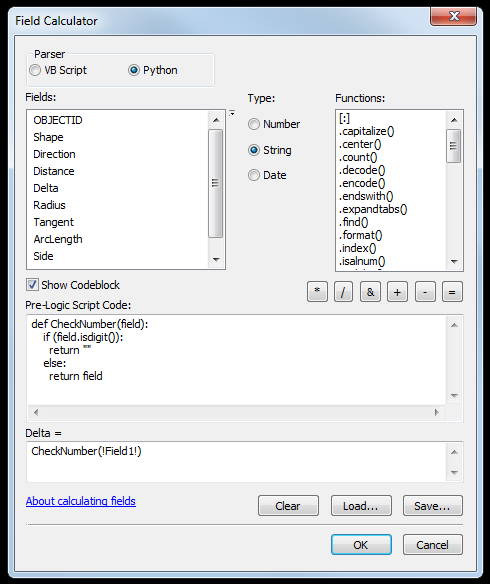490x584 pixels.
Task: Open the About calculating fields link
Action: (x=81, y=501)
